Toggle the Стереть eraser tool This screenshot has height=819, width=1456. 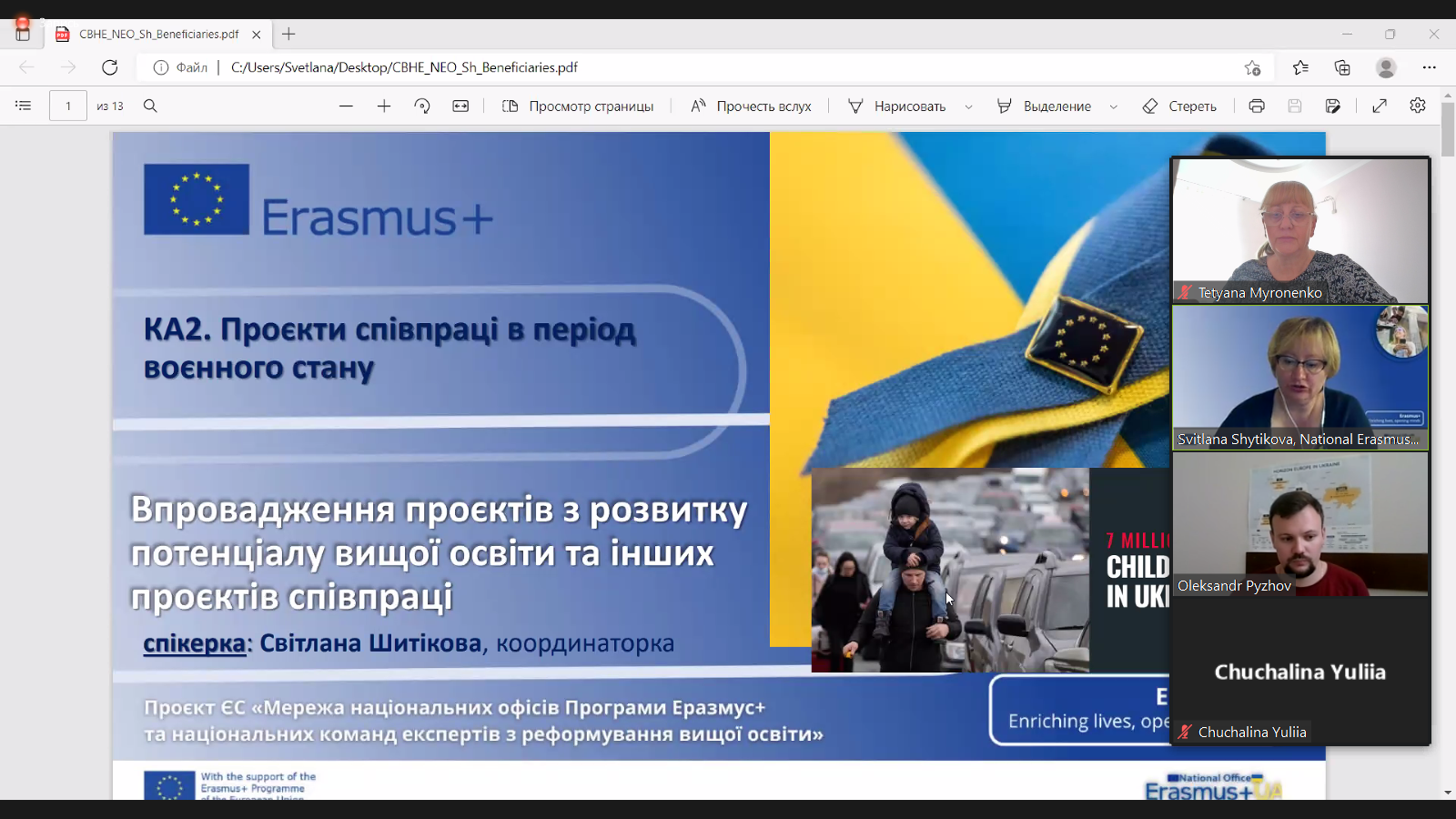(x=1179, y=106)
